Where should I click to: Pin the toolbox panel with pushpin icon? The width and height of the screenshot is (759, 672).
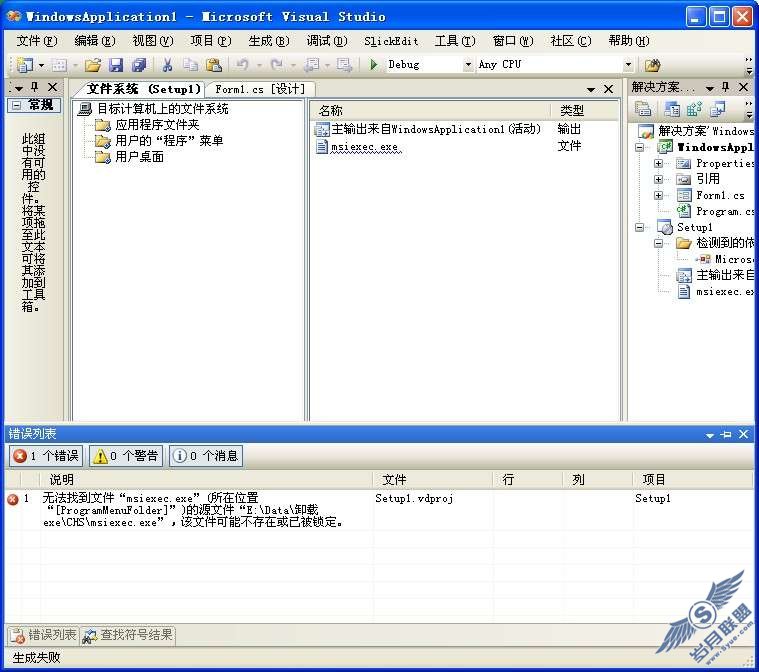pyautogui.click(x=34, y=87)
